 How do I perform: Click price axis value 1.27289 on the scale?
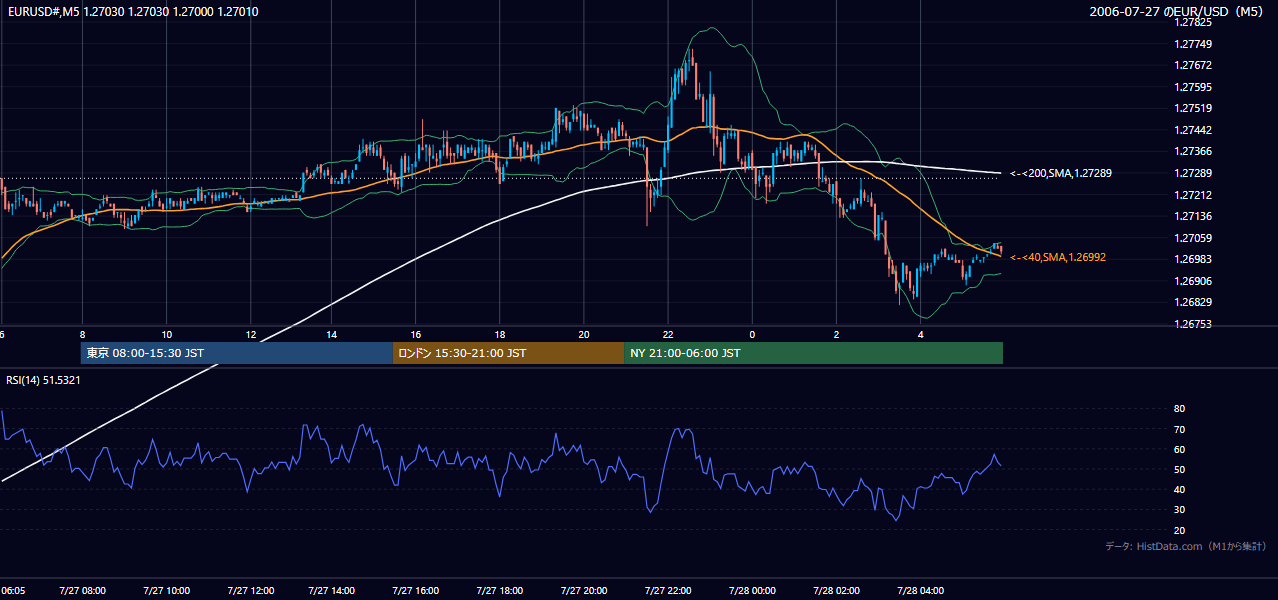pos(1192,173)
